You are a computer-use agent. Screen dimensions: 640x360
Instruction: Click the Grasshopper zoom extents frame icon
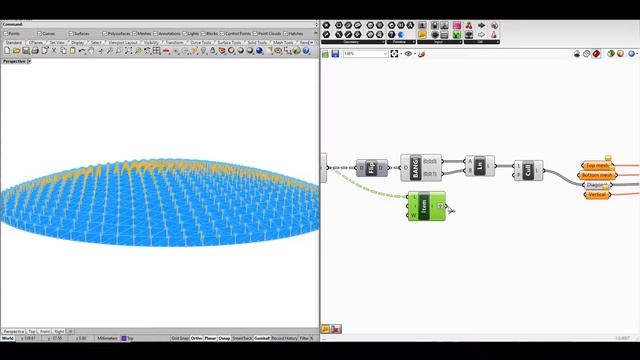click(394, 54)
